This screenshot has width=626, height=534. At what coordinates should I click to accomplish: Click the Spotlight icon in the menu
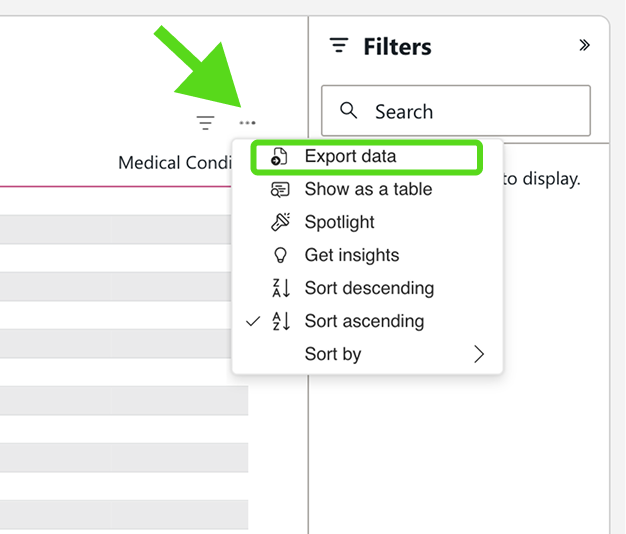coord(281,222)
